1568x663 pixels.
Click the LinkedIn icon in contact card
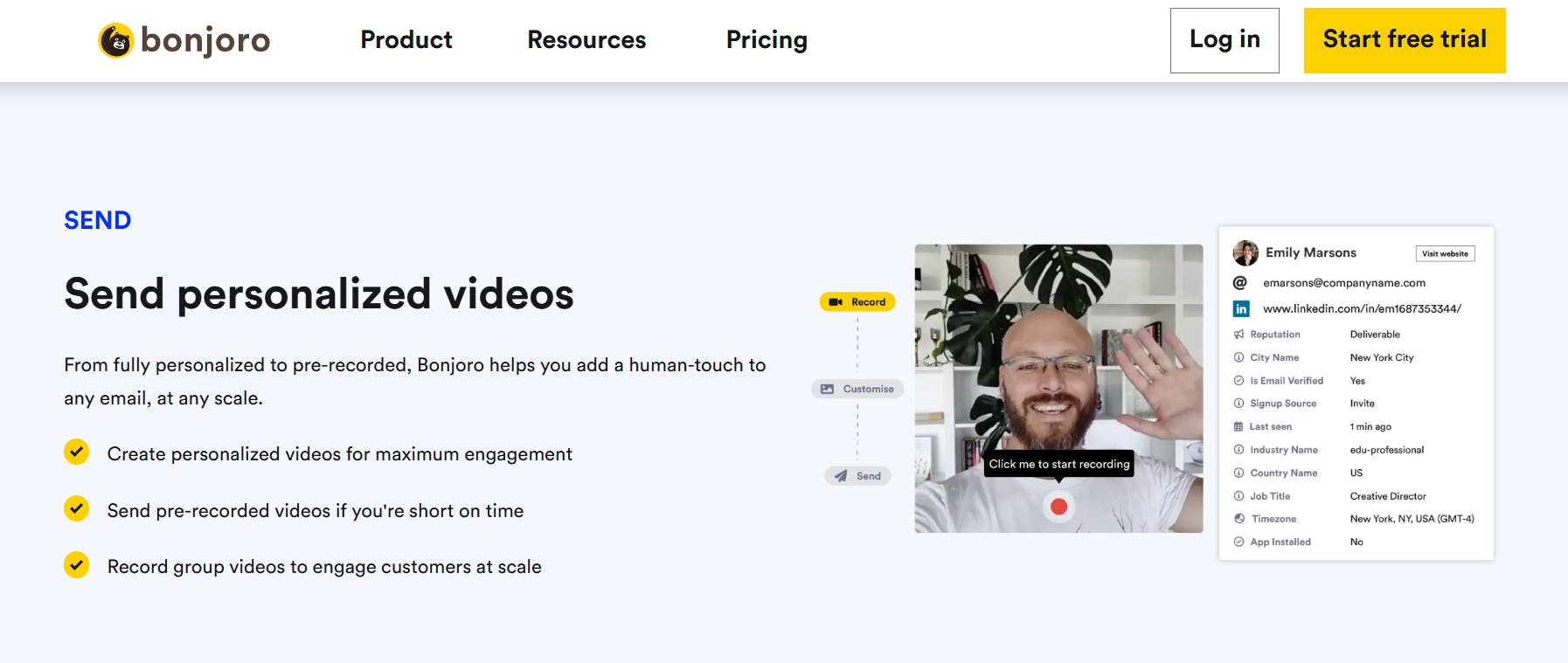(x=1240, y=308)
